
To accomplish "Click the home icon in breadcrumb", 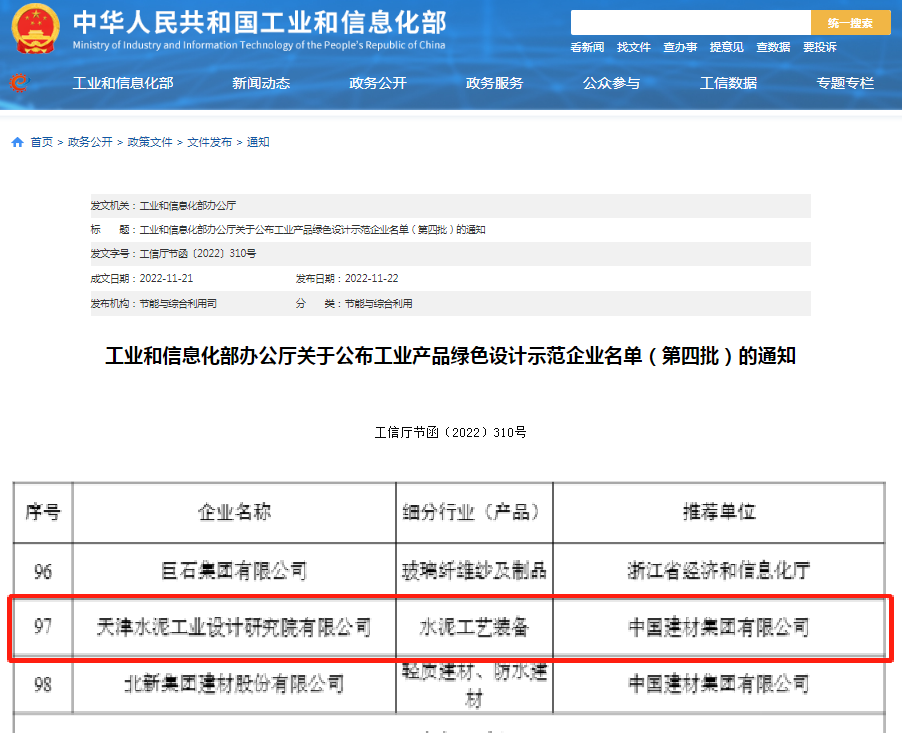I will tap(17, 142).
